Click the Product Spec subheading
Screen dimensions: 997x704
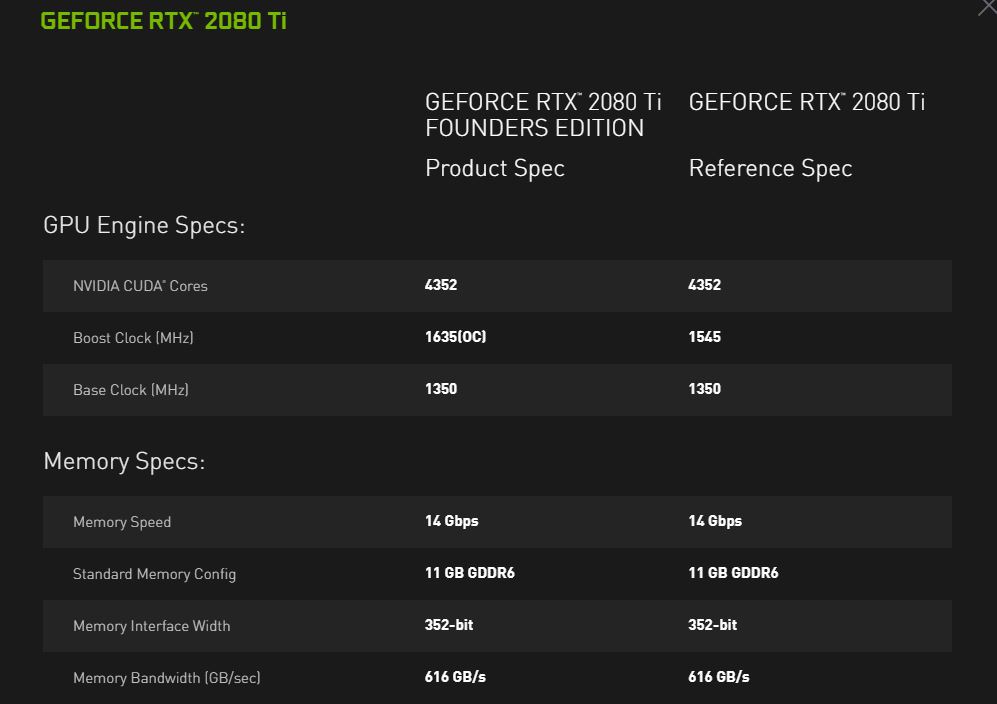tap(494, 168)
